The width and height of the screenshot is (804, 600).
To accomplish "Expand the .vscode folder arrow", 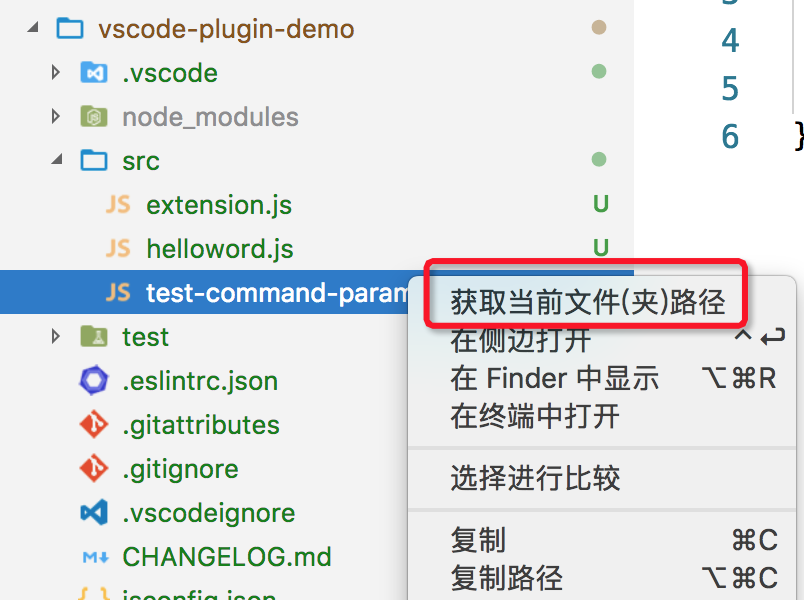I will coord(57,73).
